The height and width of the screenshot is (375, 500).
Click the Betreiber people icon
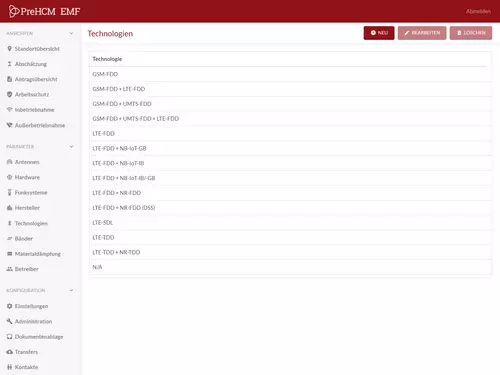[x=9, y=269]
